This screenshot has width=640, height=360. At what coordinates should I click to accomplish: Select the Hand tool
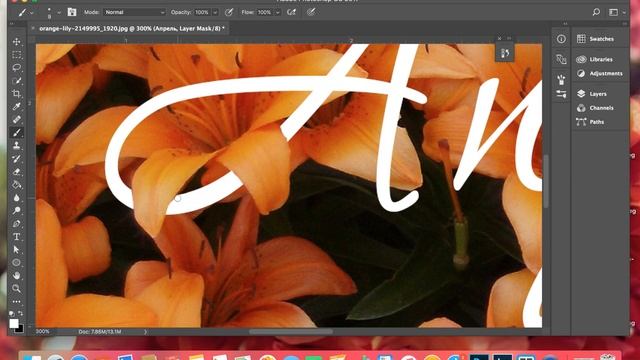pyautogui.click(x=16, y=276)
